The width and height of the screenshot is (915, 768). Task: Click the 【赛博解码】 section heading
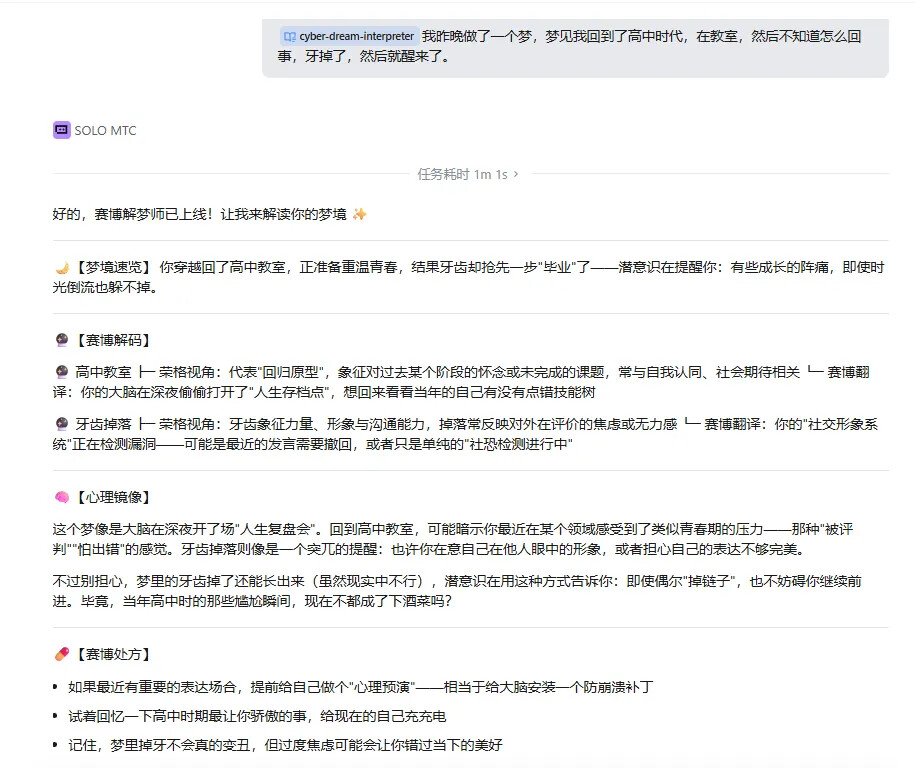tap(113, 340)
